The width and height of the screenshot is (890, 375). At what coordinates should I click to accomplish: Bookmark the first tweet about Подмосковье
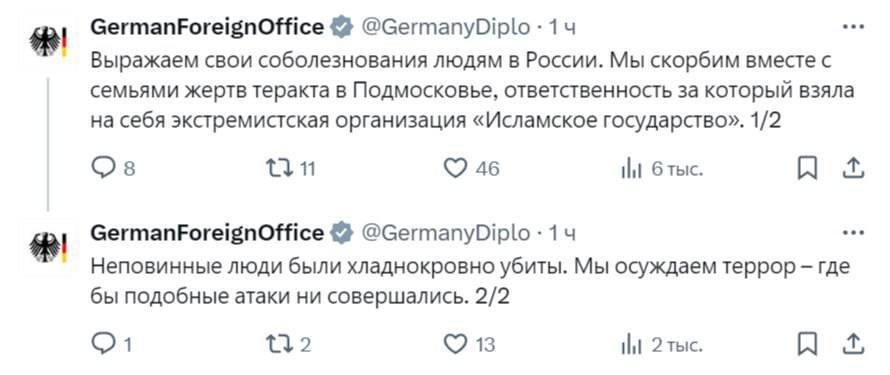pos(807,168)
